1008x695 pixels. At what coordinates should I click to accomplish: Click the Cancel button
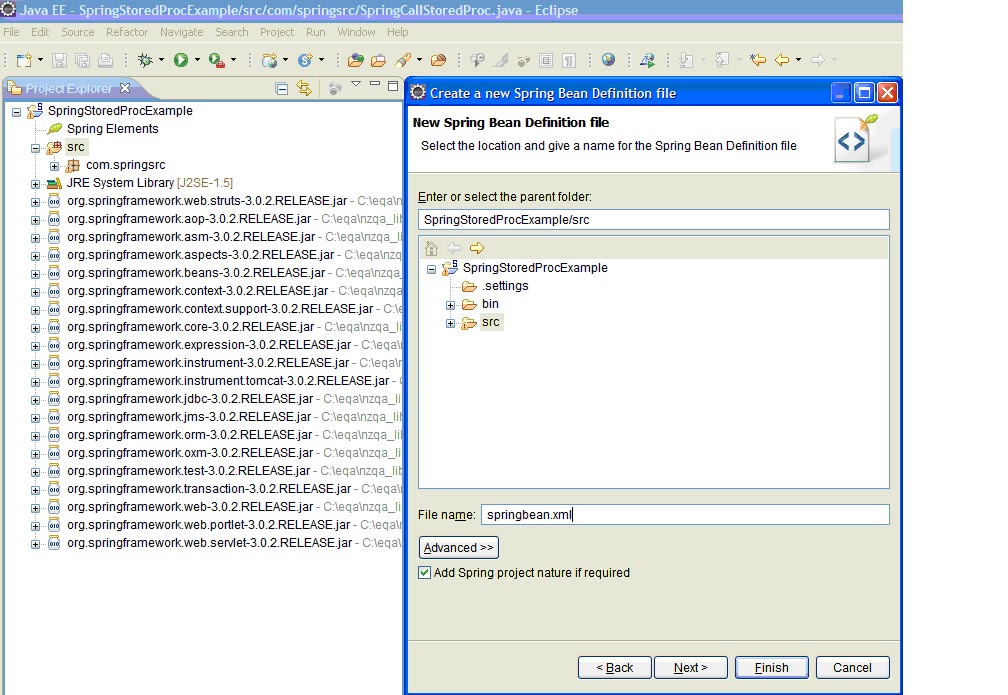pyautogui.click(x=852, y=667)
